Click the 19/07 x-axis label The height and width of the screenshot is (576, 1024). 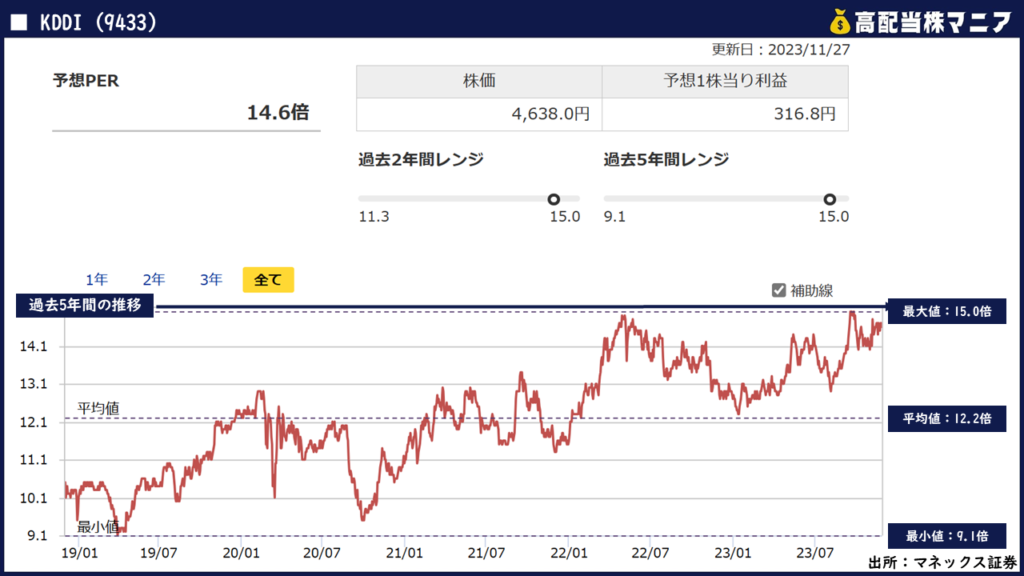(x=159, y=553)
